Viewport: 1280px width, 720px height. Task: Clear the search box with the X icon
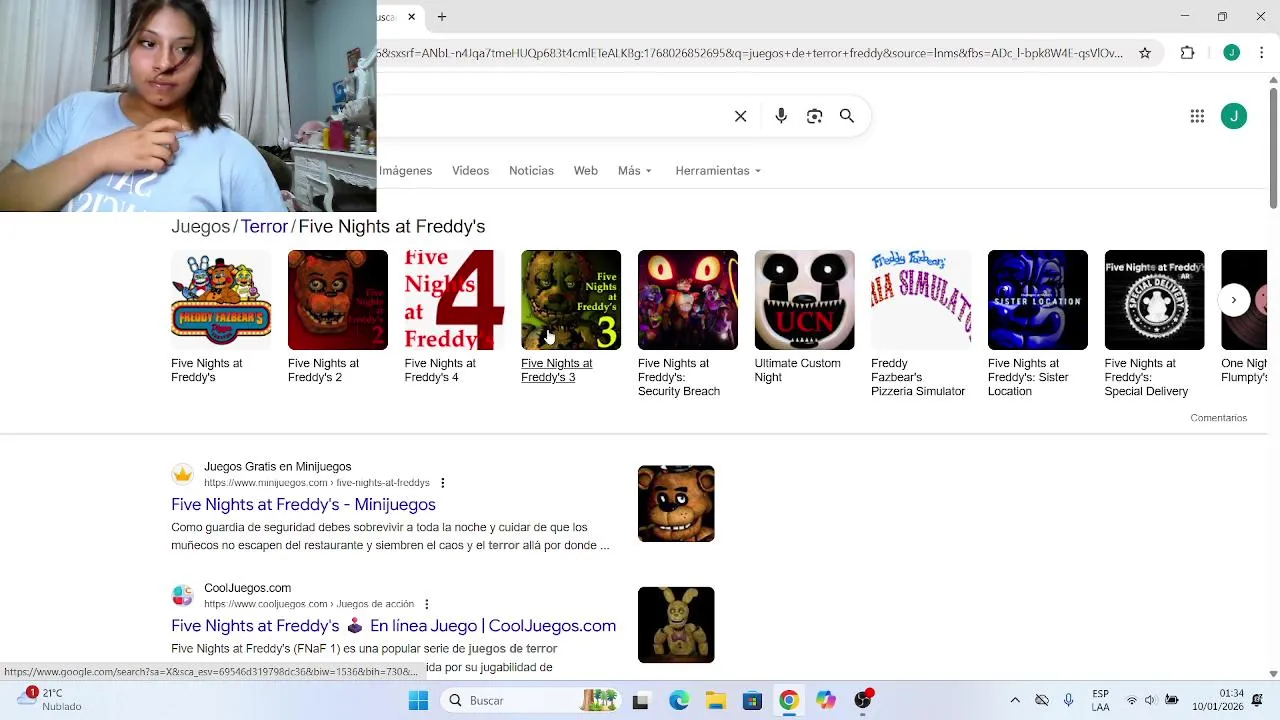(740, 116)
